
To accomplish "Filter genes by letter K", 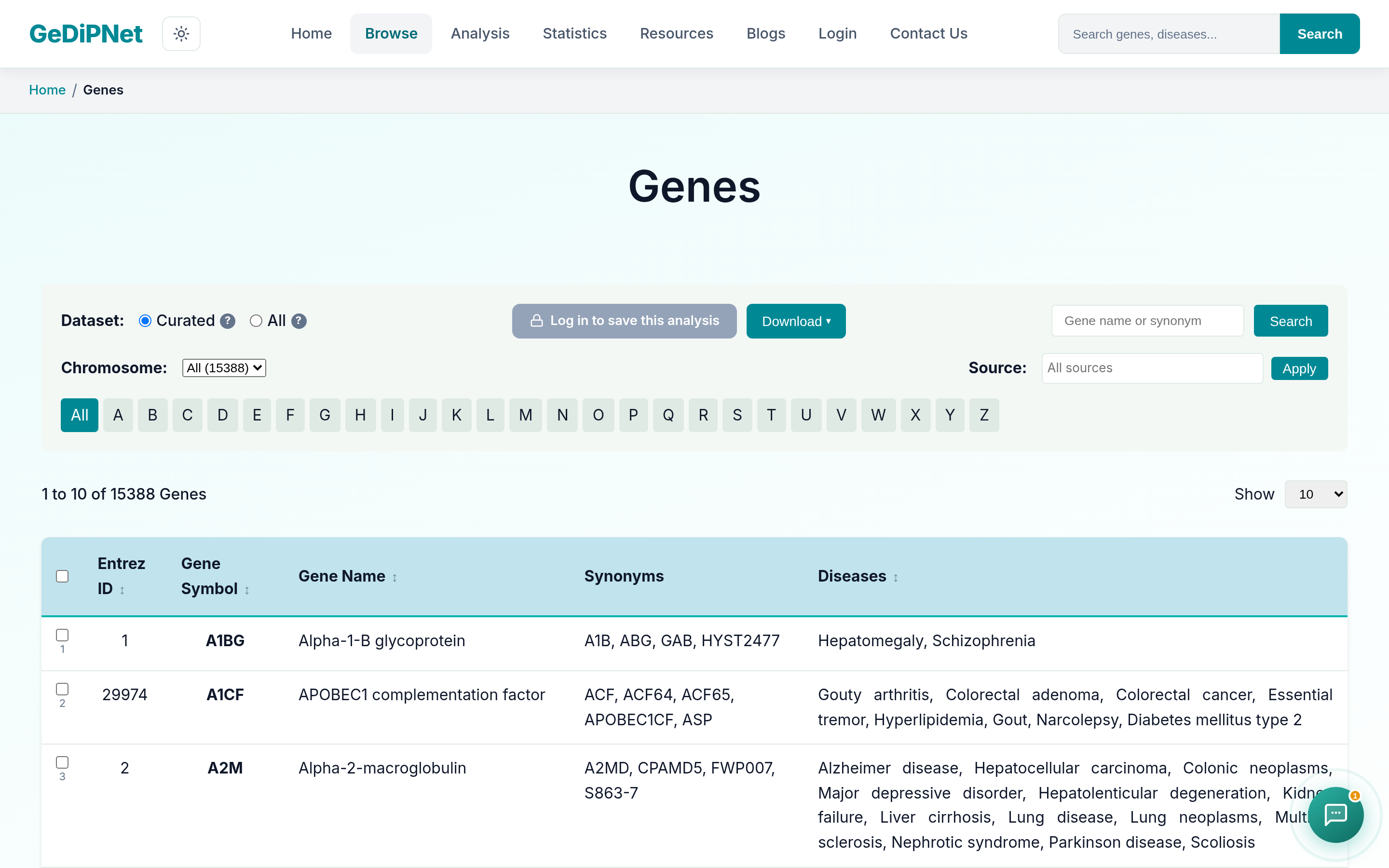I will (456, 415).
